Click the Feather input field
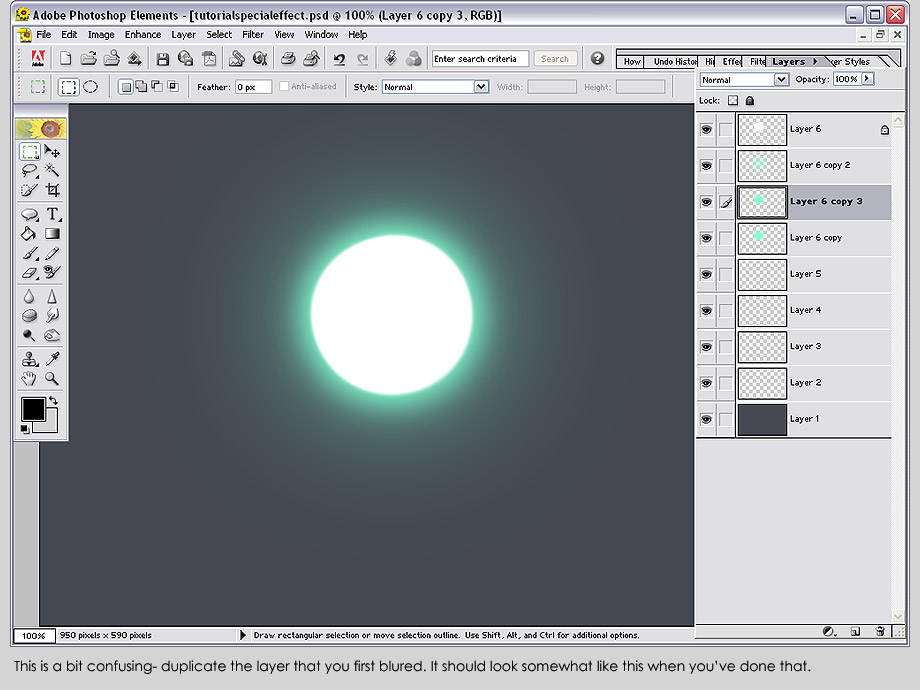Screen dimensions: 920x690 (x=253, y=87)
